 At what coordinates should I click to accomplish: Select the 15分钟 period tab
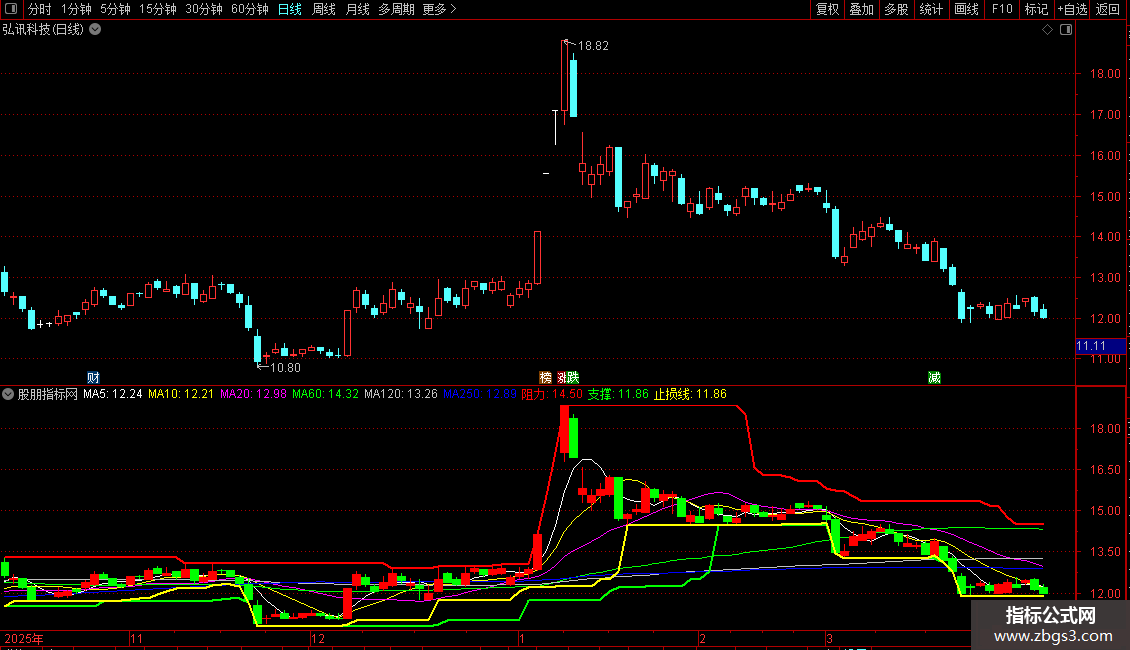pos(158,9)
